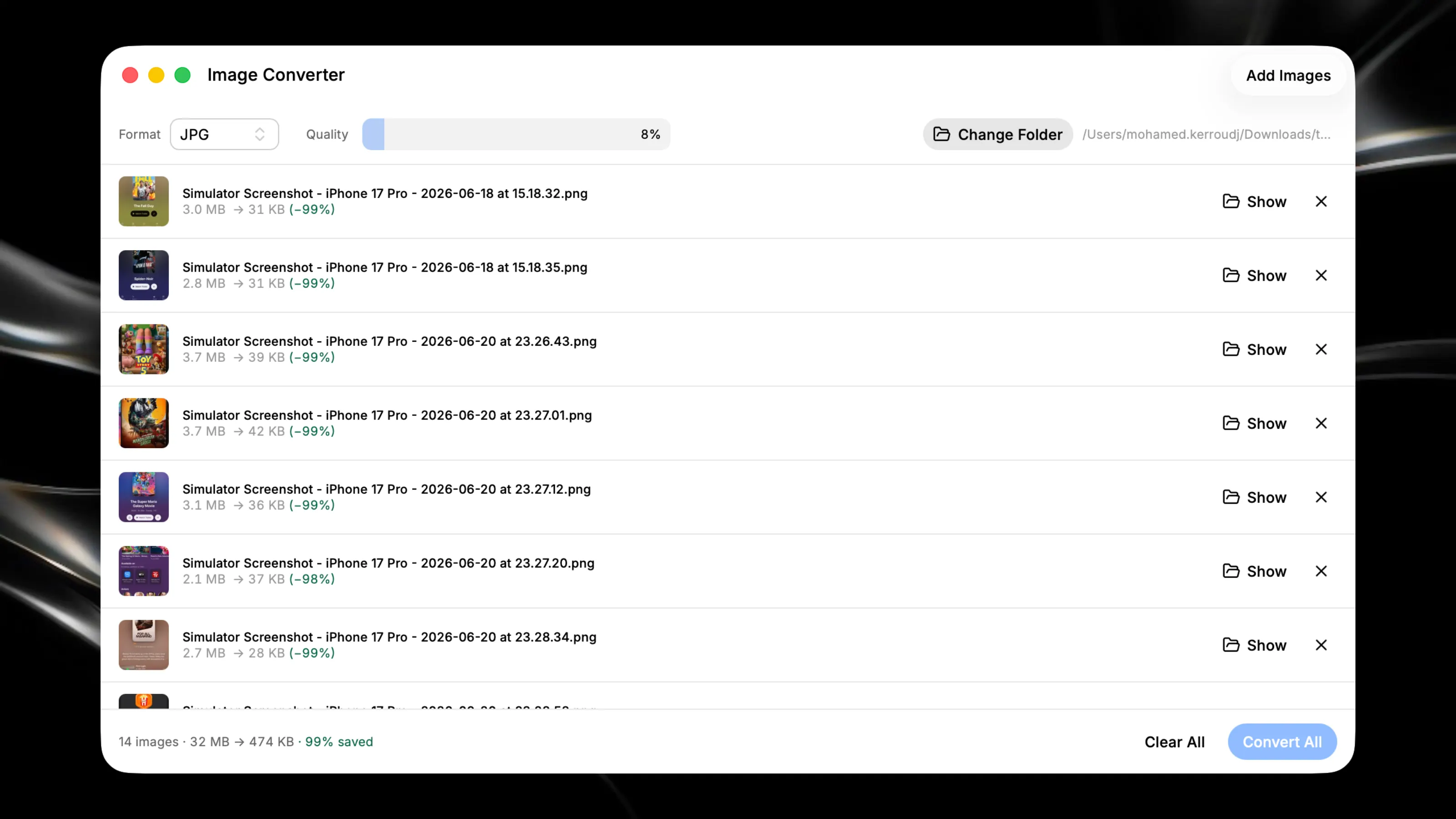Show the 23.27.01.png file in folder
The image size is (1456, 819).
coord(1254,423)
